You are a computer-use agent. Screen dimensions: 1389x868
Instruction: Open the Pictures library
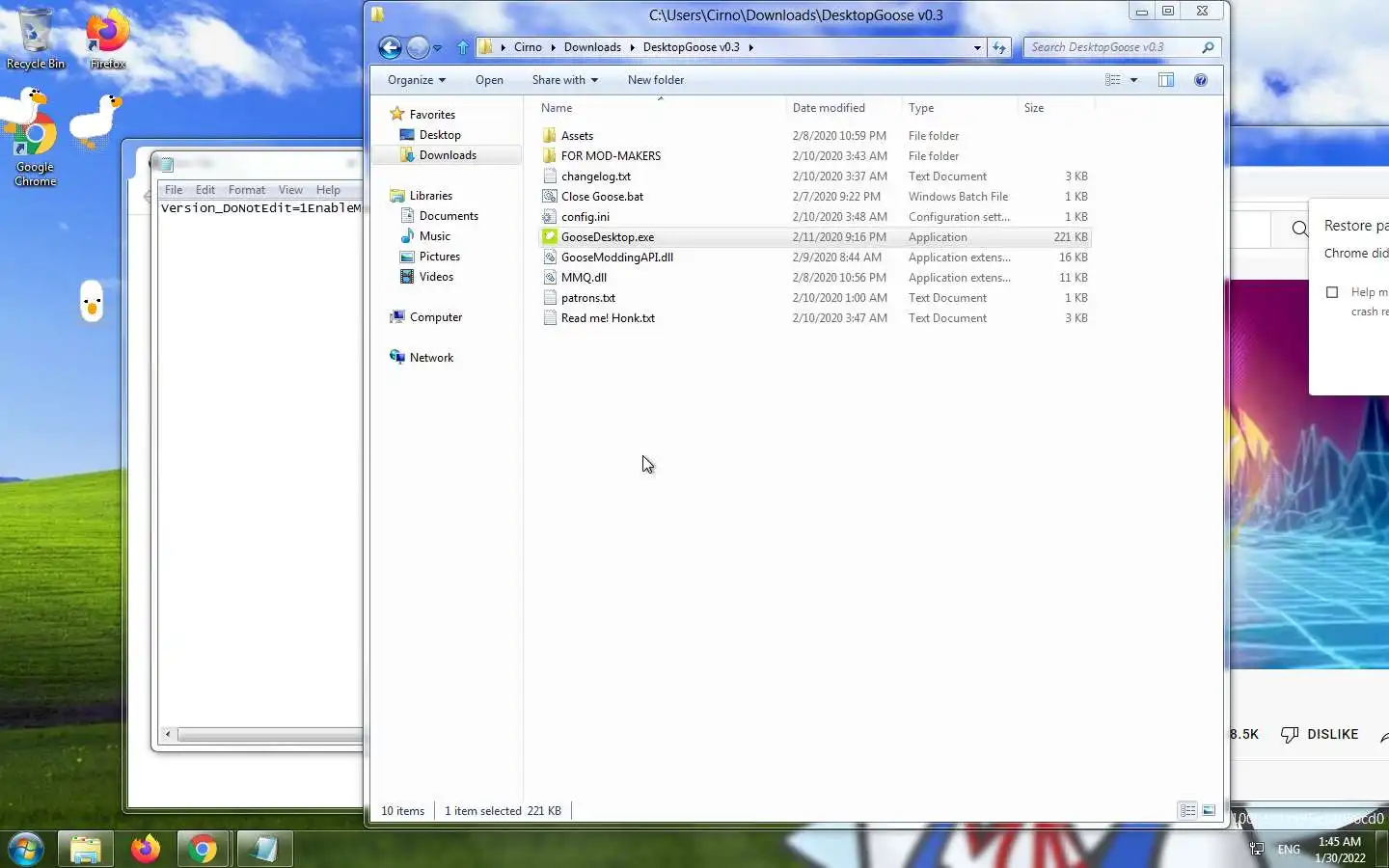439,257
